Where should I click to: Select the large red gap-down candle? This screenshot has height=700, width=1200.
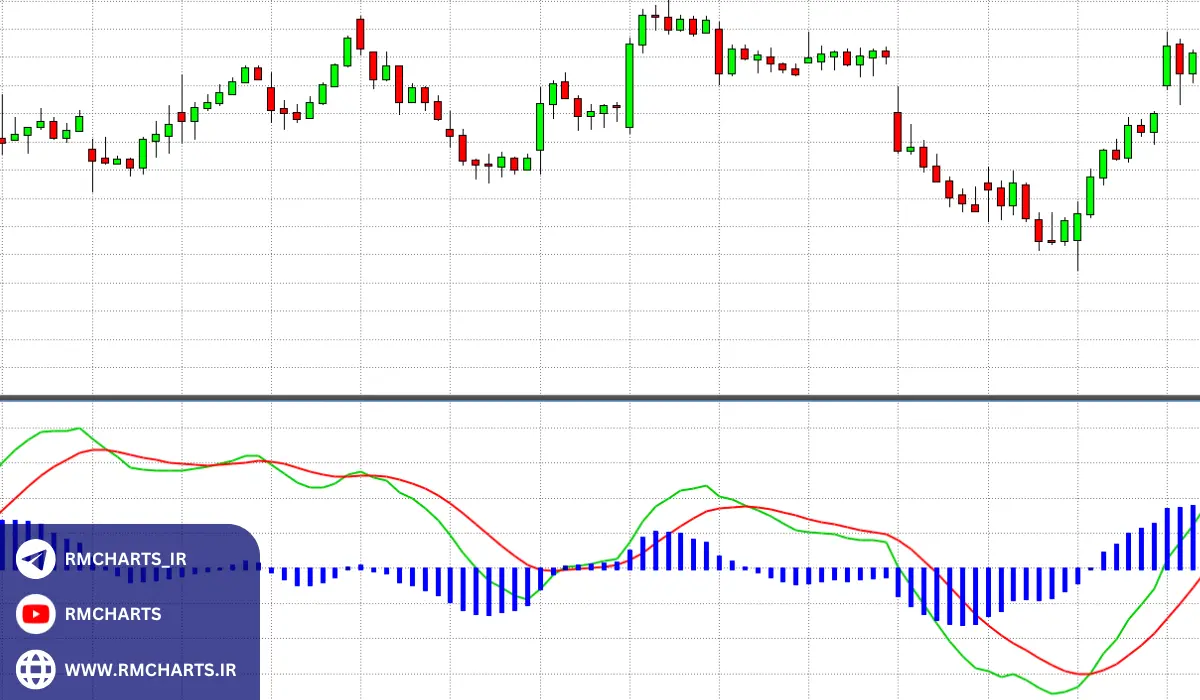[897, 131]
